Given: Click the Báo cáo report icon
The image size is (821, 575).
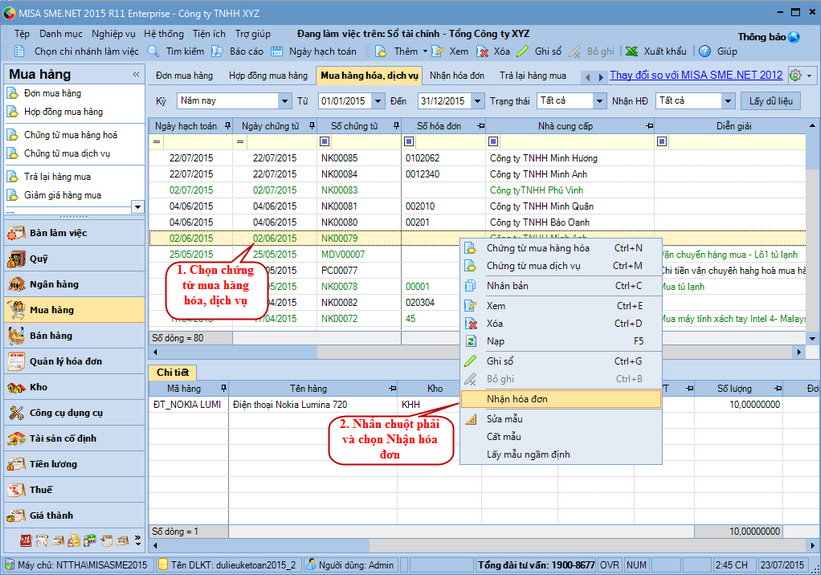Looking at the screenshot, I should (x=217, y=51).
